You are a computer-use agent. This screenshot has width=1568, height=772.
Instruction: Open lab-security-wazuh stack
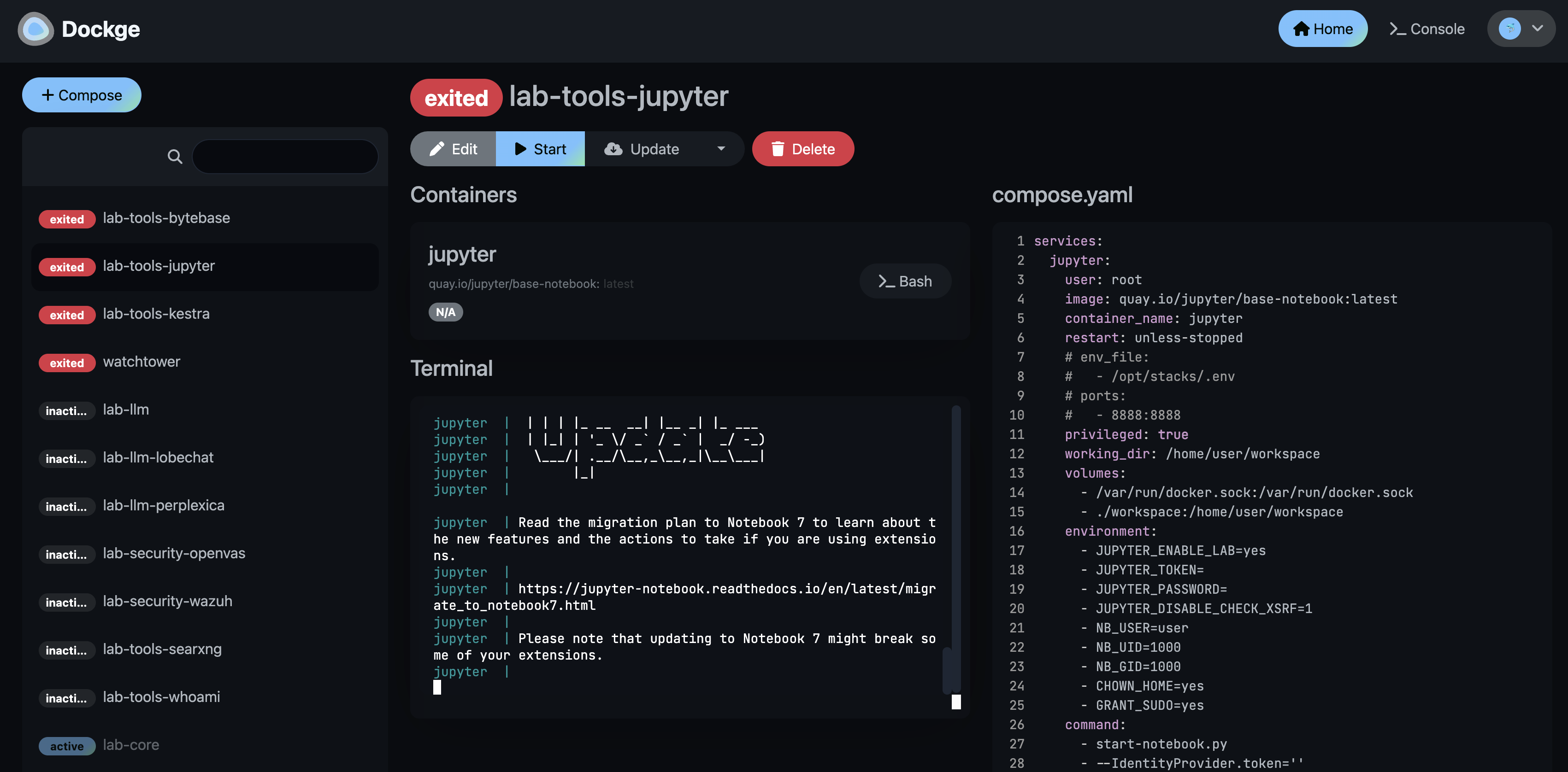pos(205,602)
